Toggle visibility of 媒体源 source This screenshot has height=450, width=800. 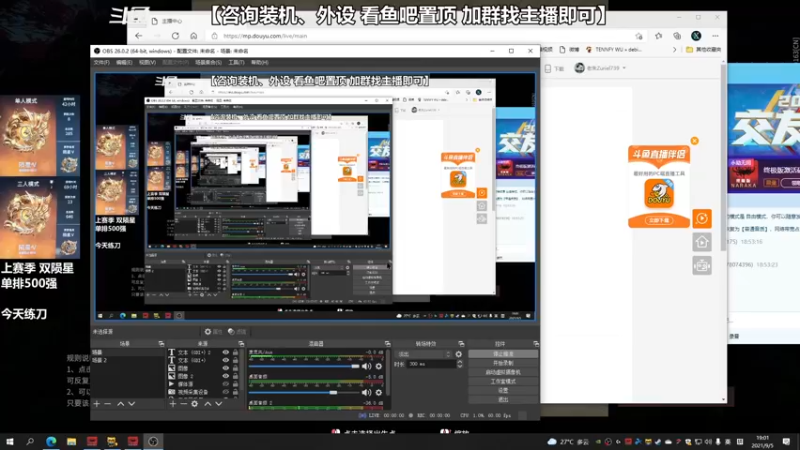[x=226, y=384]
